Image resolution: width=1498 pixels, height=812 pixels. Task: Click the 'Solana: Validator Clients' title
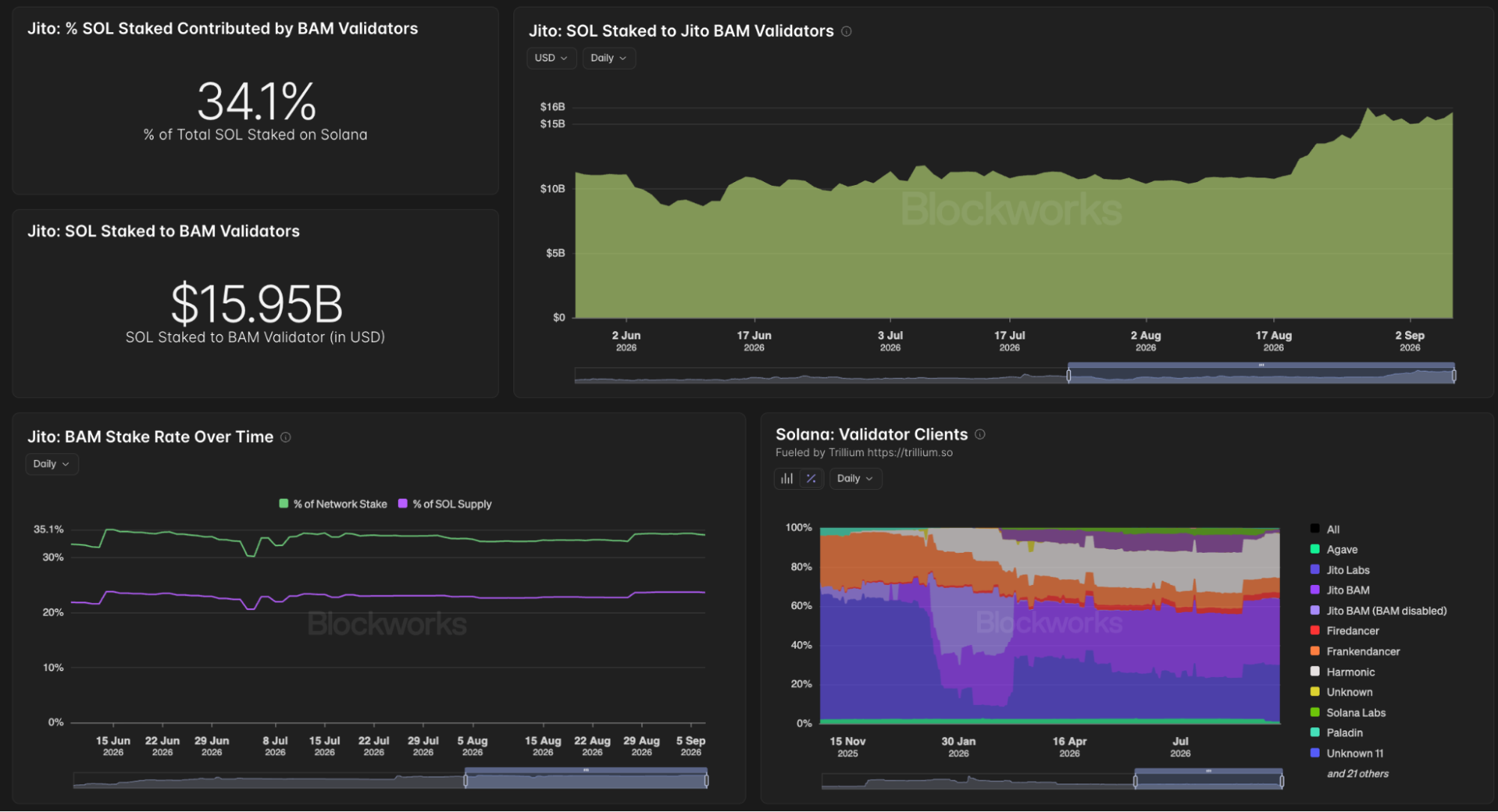(872, 434)
